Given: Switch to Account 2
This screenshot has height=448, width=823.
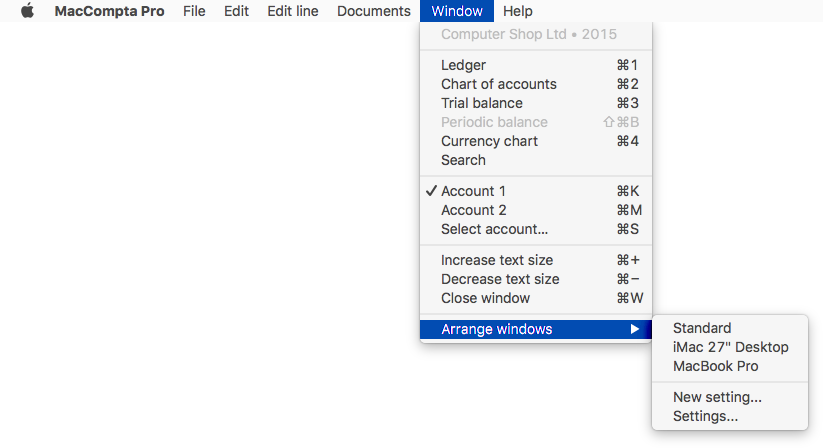Looking at the screenshot, I should click(536, 210).
